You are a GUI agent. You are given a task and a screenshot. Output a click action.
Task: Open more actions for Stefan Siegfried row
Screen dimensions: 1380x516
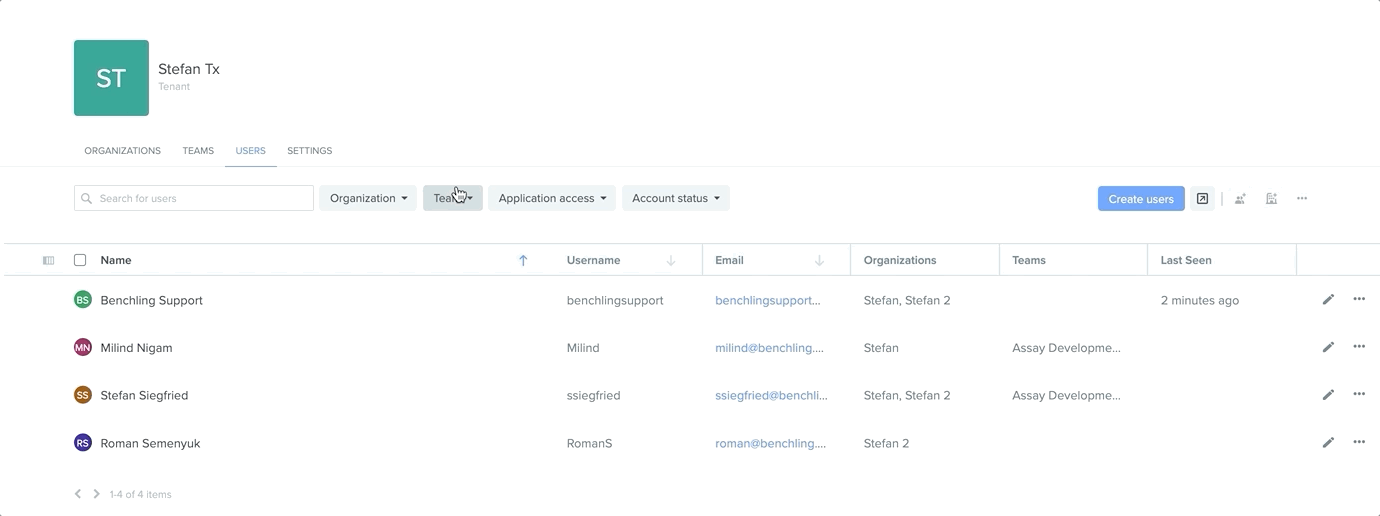(x=1359, y=394)
